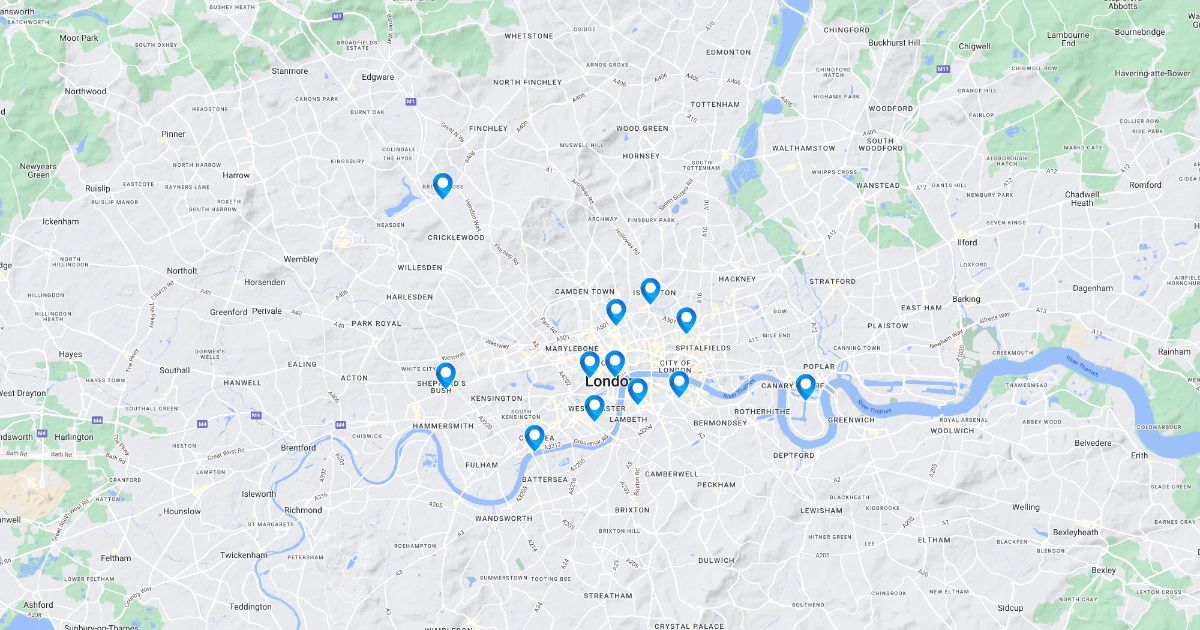This screenshot has height=630, width=1200.
Task: Select the Brixton place label
Action: click(632, 510)
